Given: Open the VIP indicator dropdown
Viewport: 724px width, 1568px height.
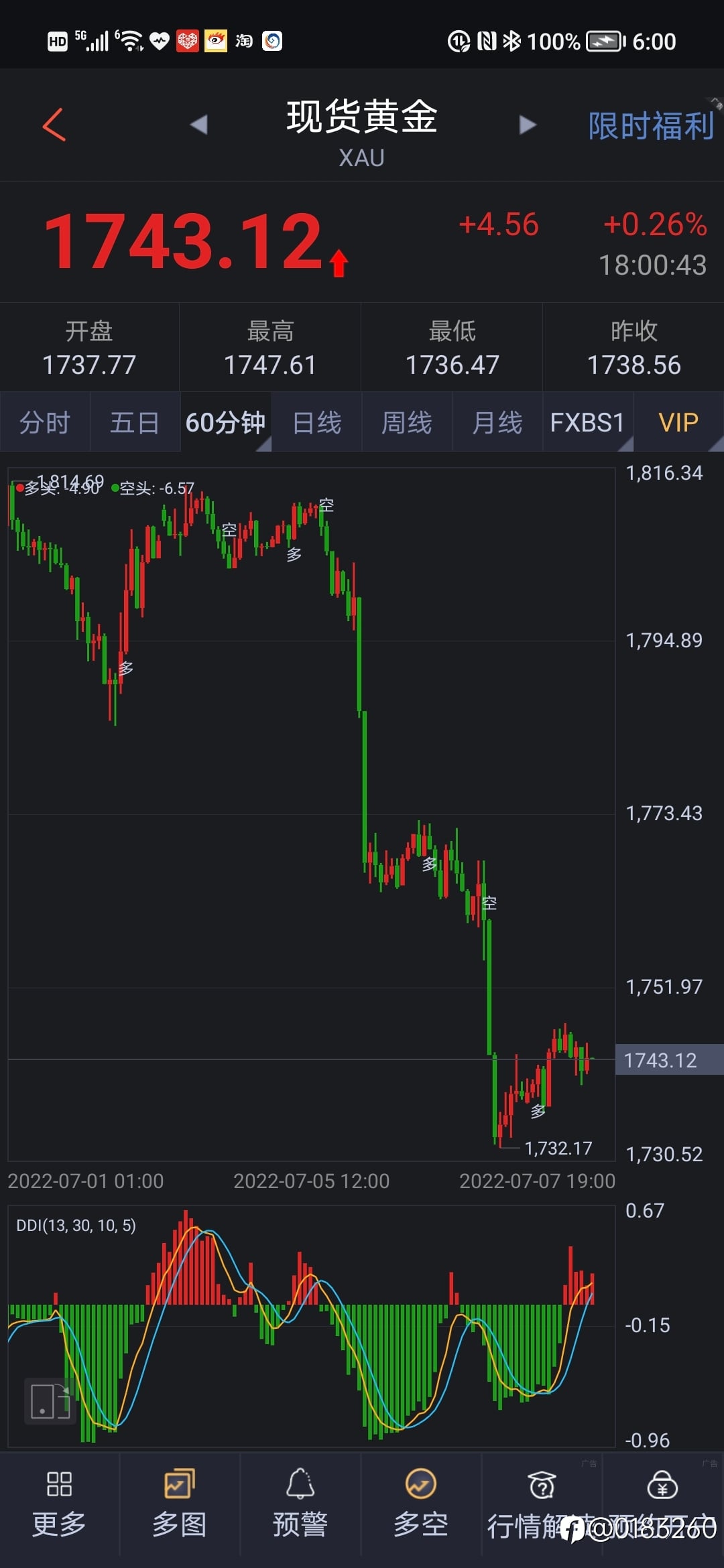Looking at the screenshot, I should click(678, 422).
